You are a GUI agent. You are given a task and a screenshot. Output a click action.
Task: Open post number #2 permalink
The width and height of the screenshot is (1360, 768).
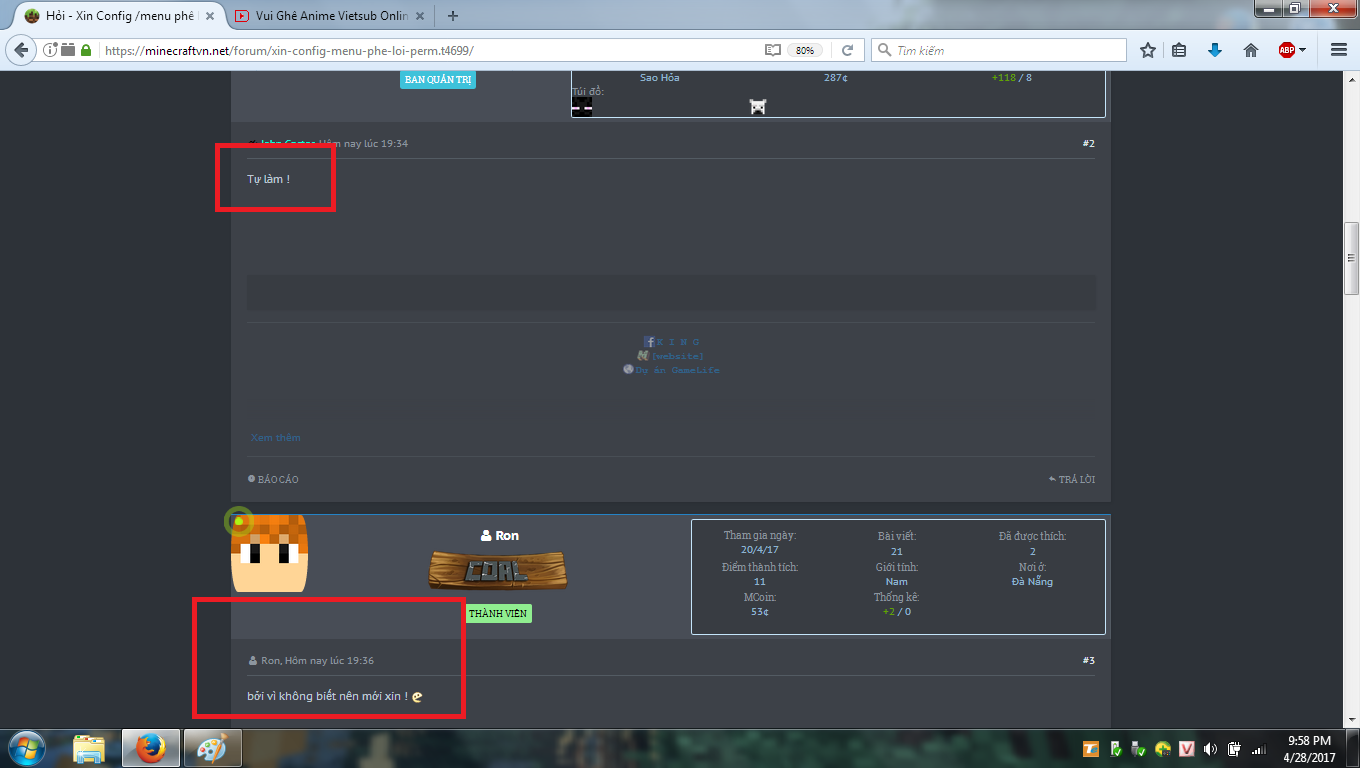1089,144
